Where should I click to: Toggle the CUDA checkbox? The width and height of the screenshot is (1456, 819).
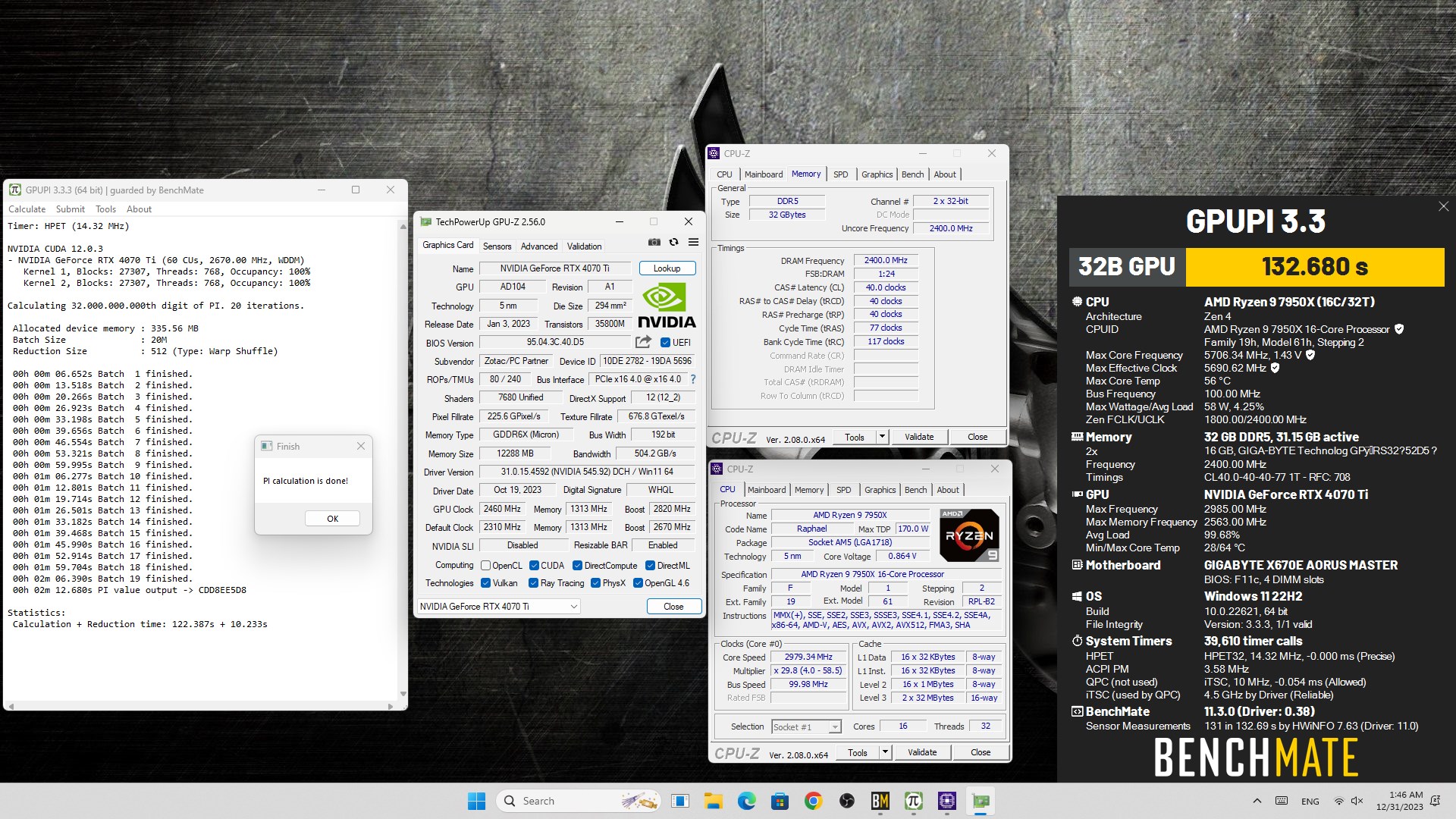534,566
